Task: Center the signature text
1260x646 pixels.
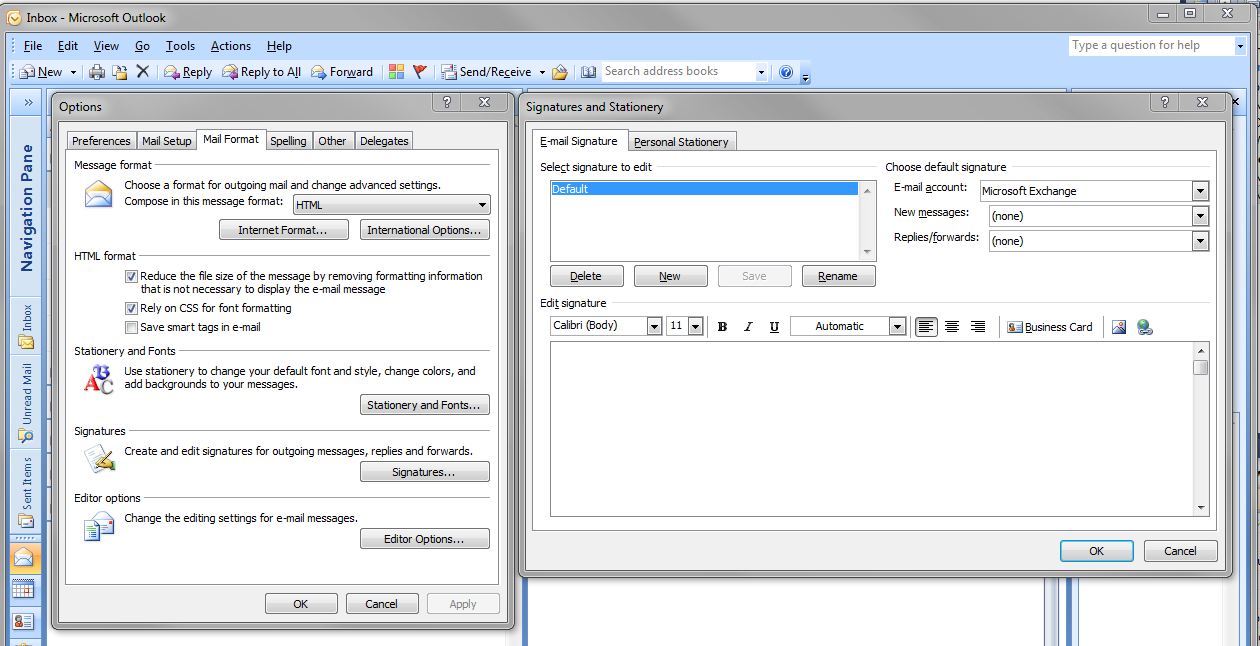Action: 952,327
